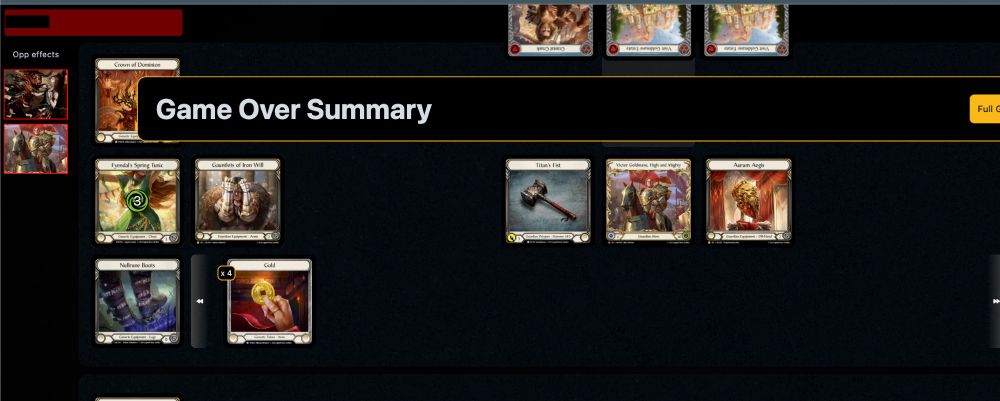Expand the right-edge double-arrow panel handle
The width and height of the screenshot is (1000, 401).
click(x=995, y=301)
